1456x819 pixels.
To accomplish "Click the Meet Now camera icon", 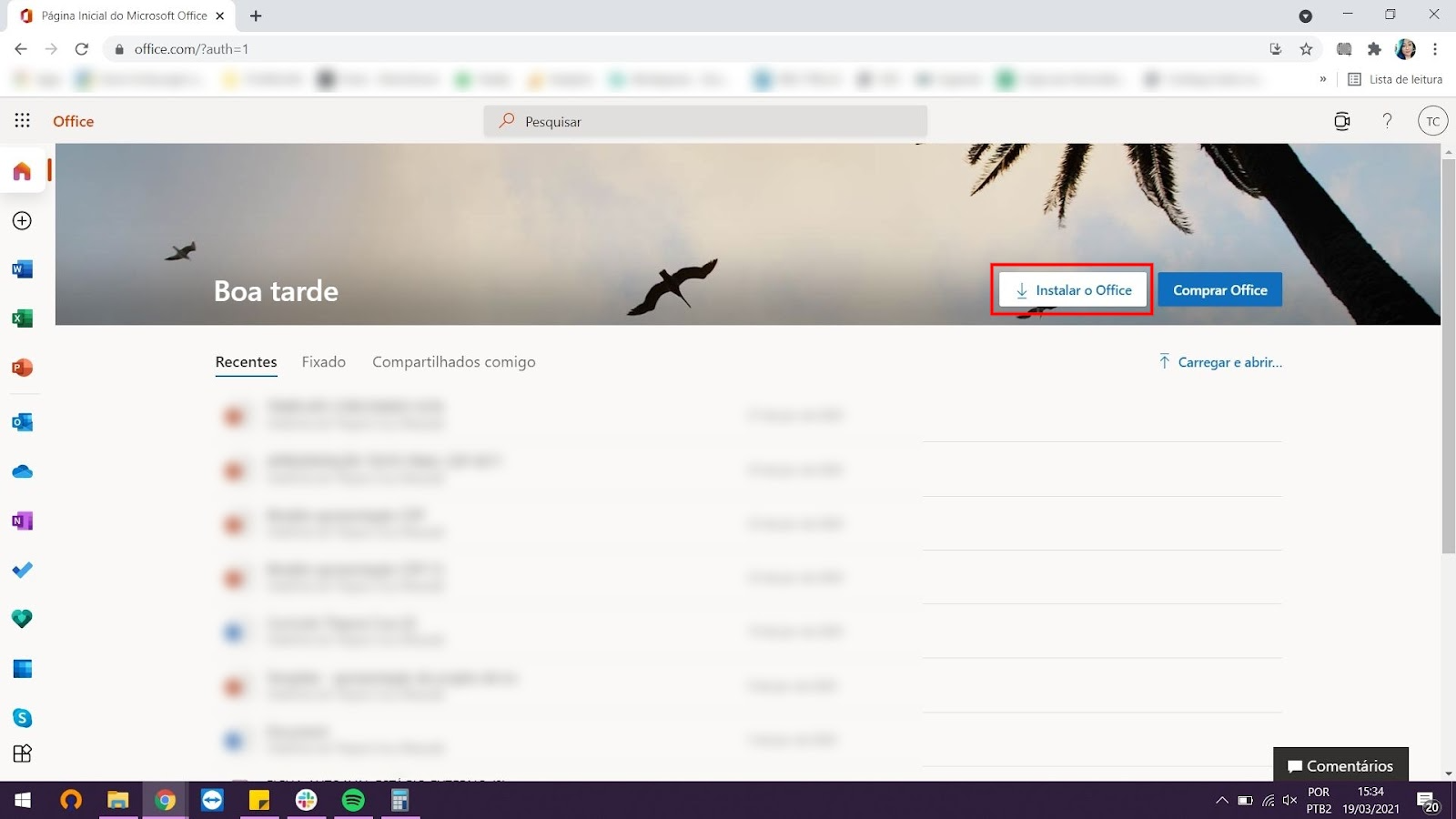I will click(1341, 121).
